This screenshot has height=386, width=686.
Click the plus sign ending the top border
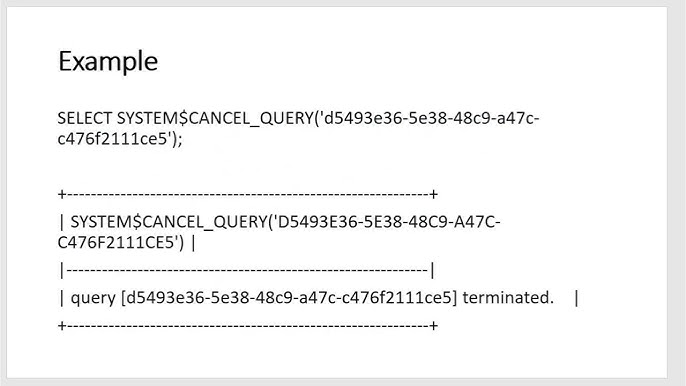[434, 194]
